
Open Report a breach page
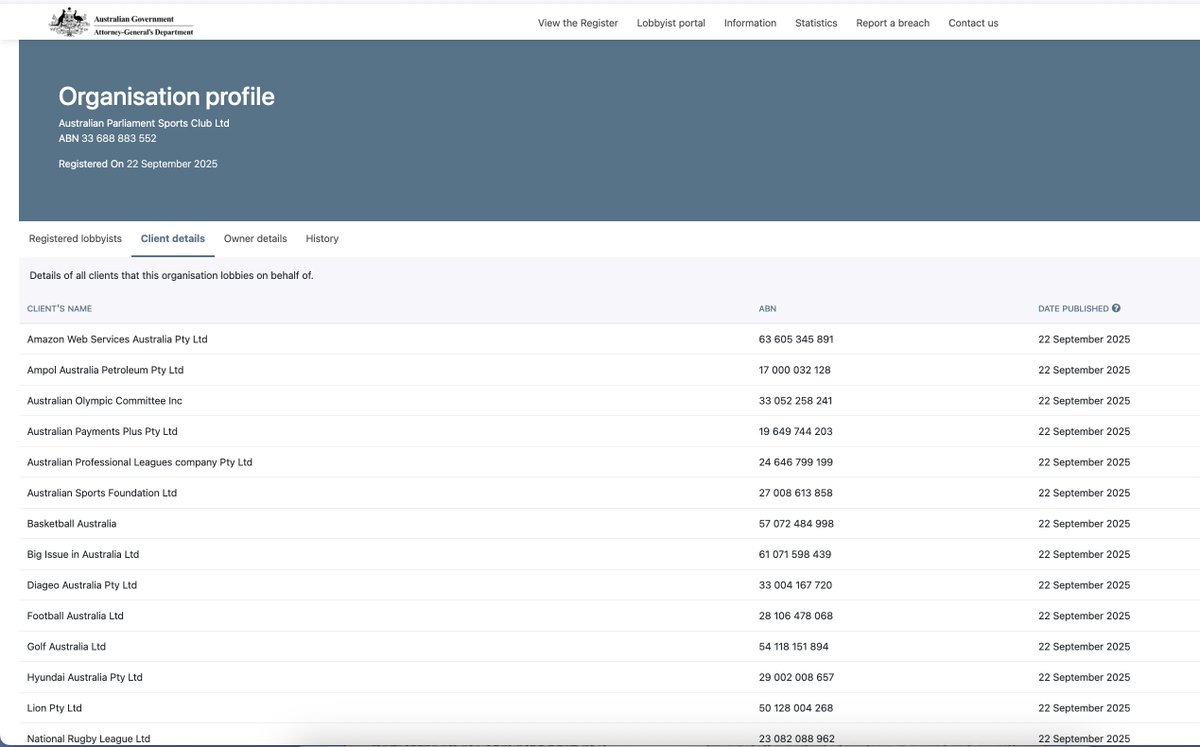pos(893,23)
